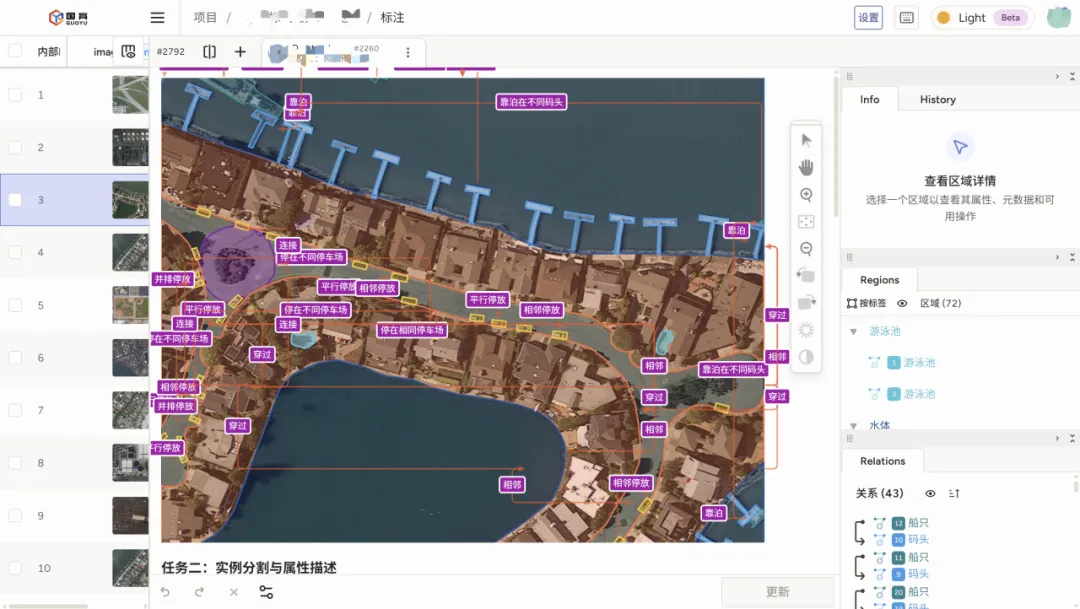
Task: Switch to the History tab
Action: 937,100
